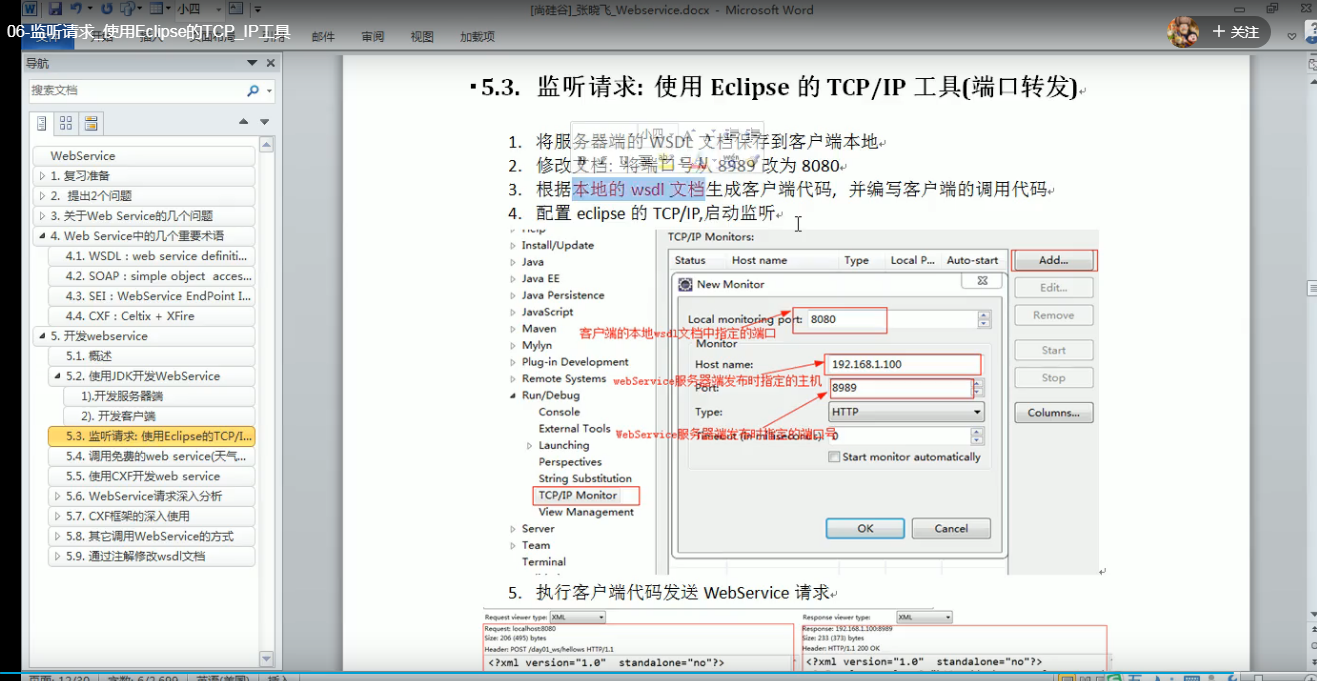Click the + 关注 follow button
This screenshot has width=1317, height=681.
click(x=1236, y=32)
